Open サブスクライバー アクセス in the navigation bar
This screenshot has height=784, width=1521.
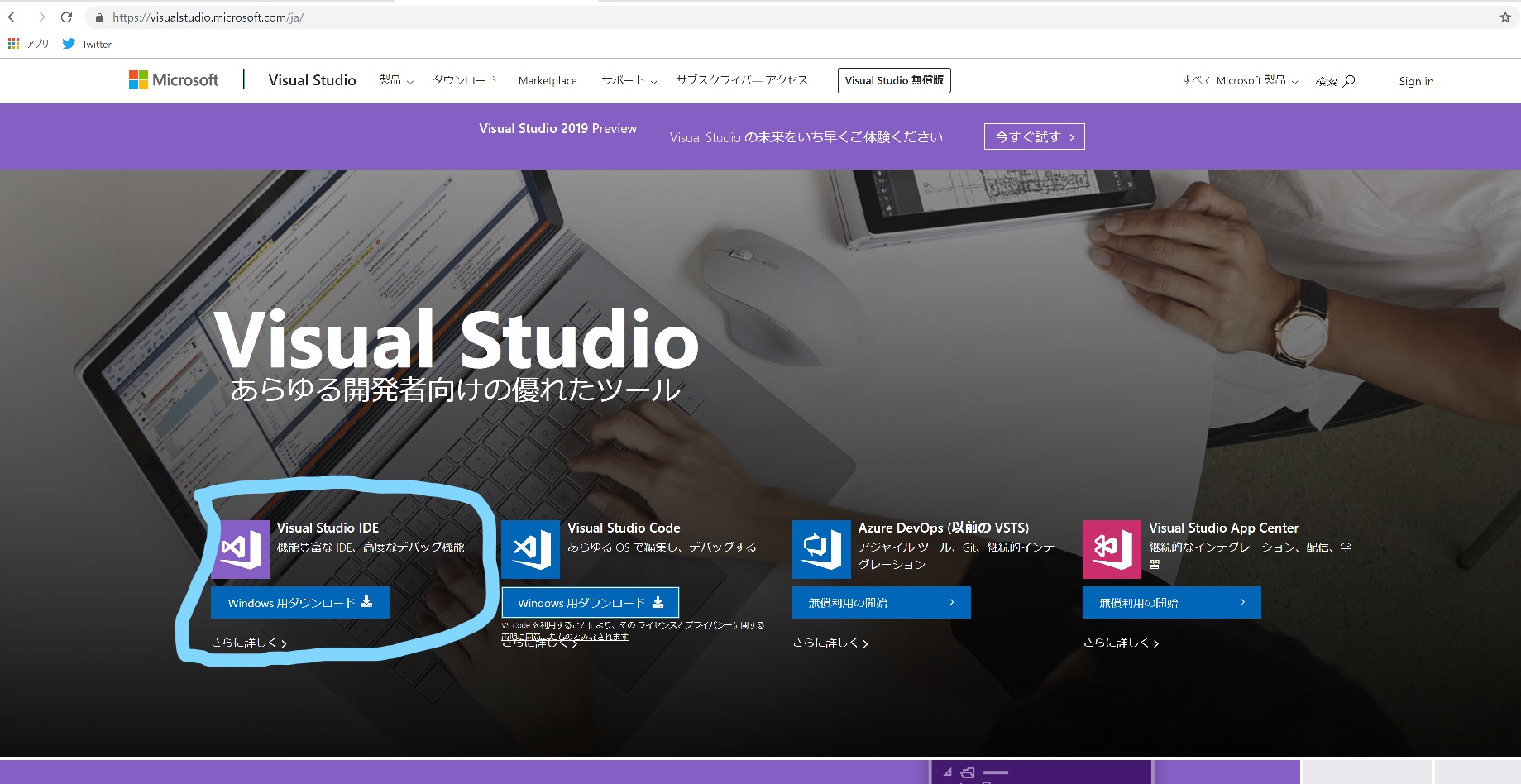(x=742, y=80)
